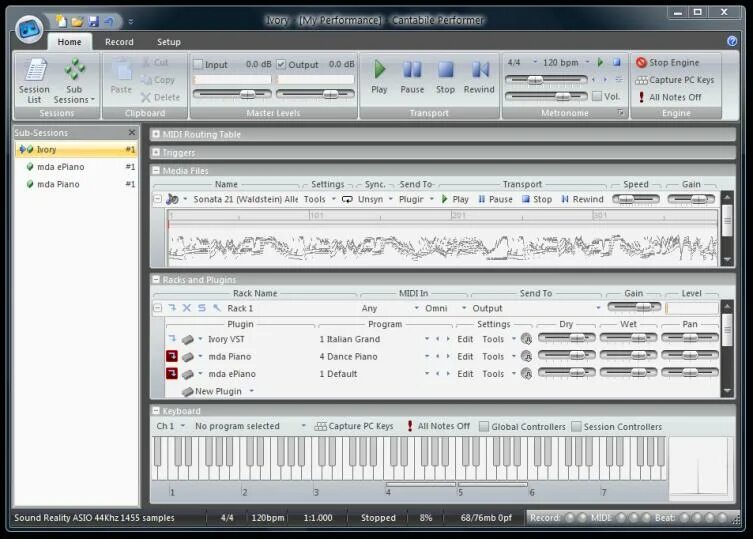The width and height of the screenshot is (753, 539).
Task: Switch to the Record ribbon tab
Action: point(119,42)
